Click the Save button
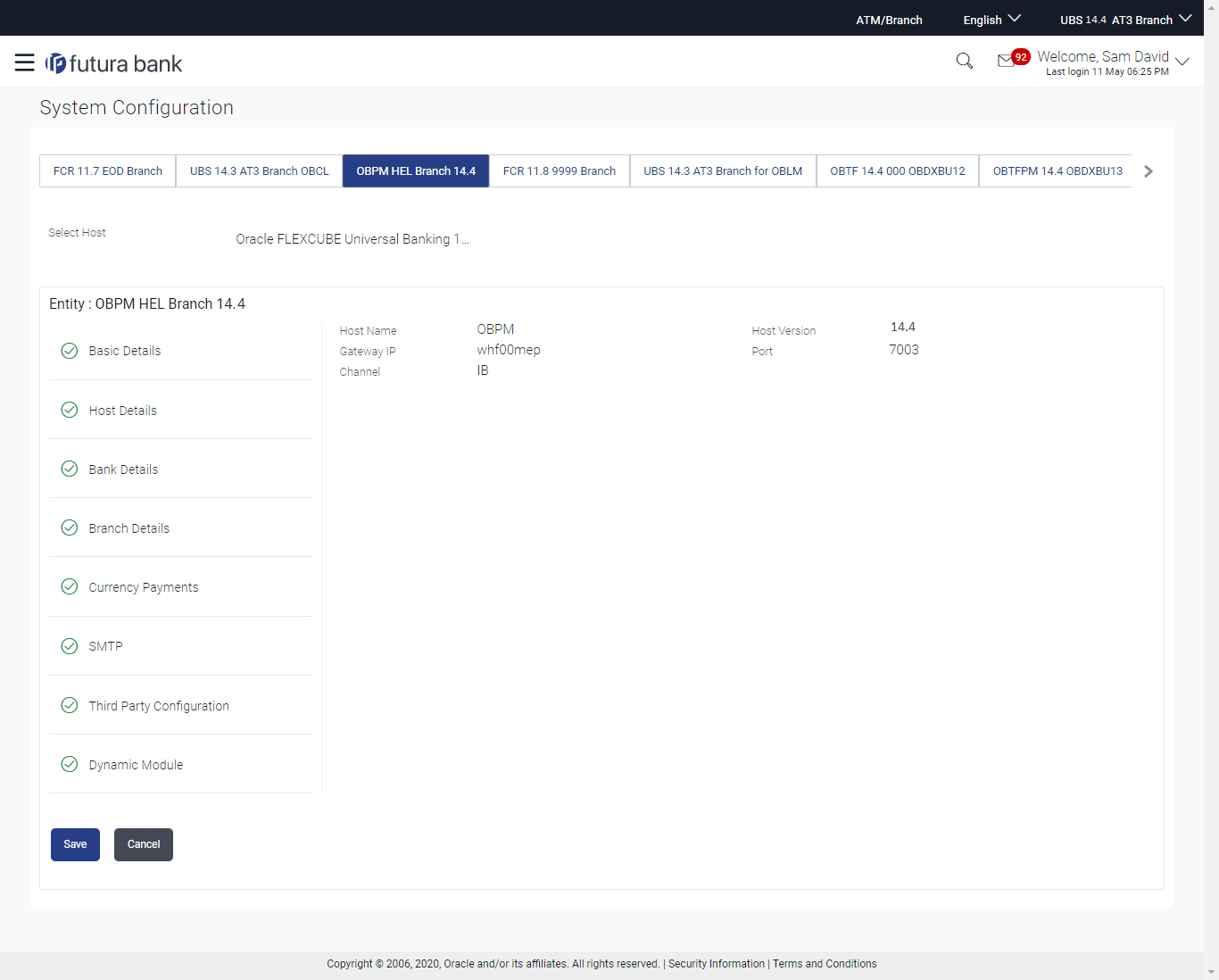 (x=75, y=844)
